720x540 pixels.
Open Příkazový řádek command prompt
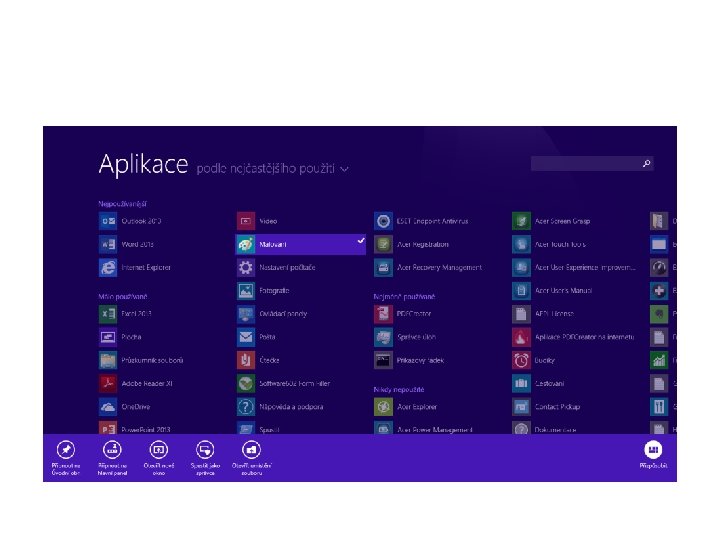click(x=383, y=360)
